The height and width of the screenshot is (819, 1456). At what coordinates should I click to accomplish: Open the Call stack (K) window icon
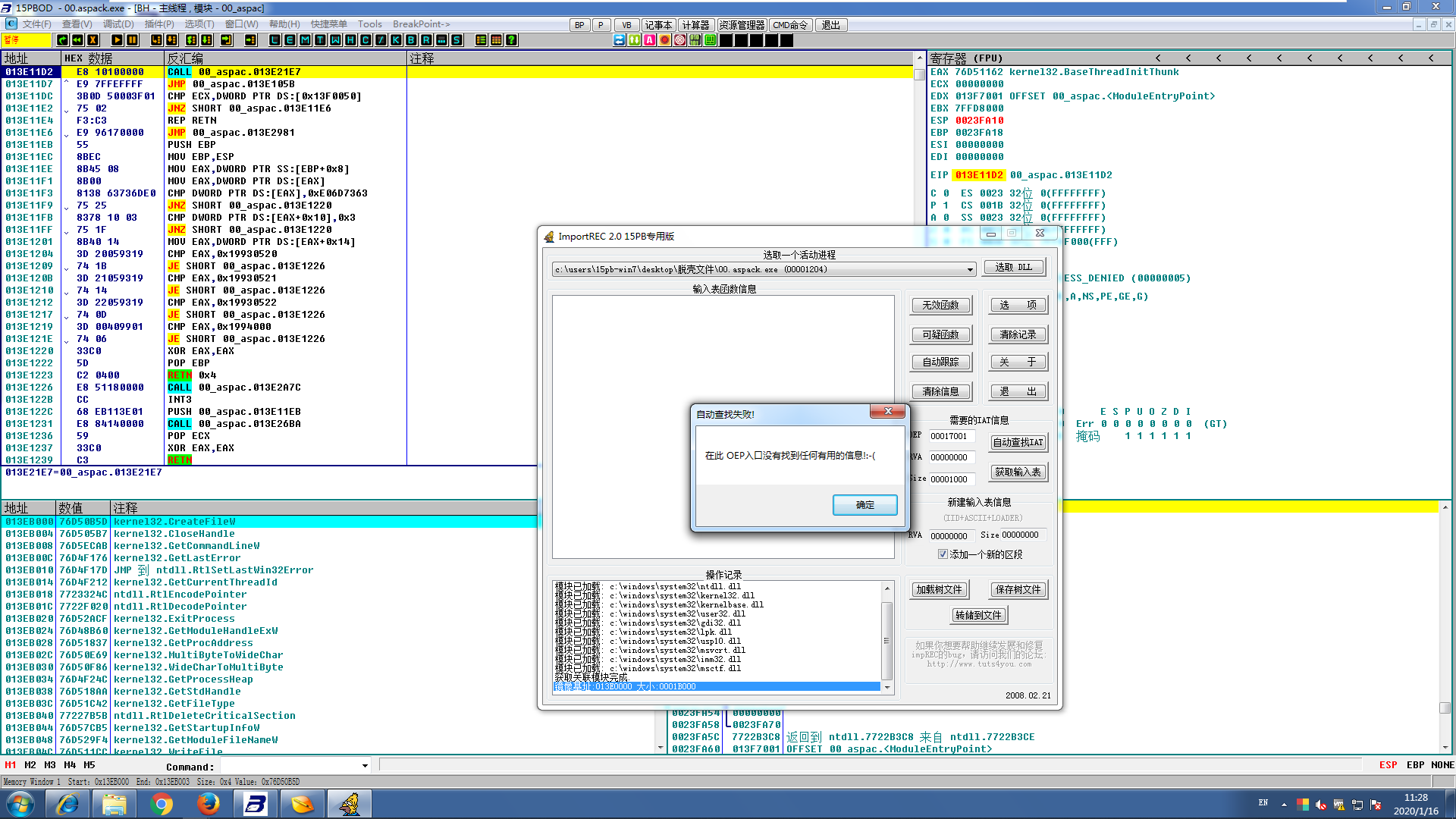point(396,40)
